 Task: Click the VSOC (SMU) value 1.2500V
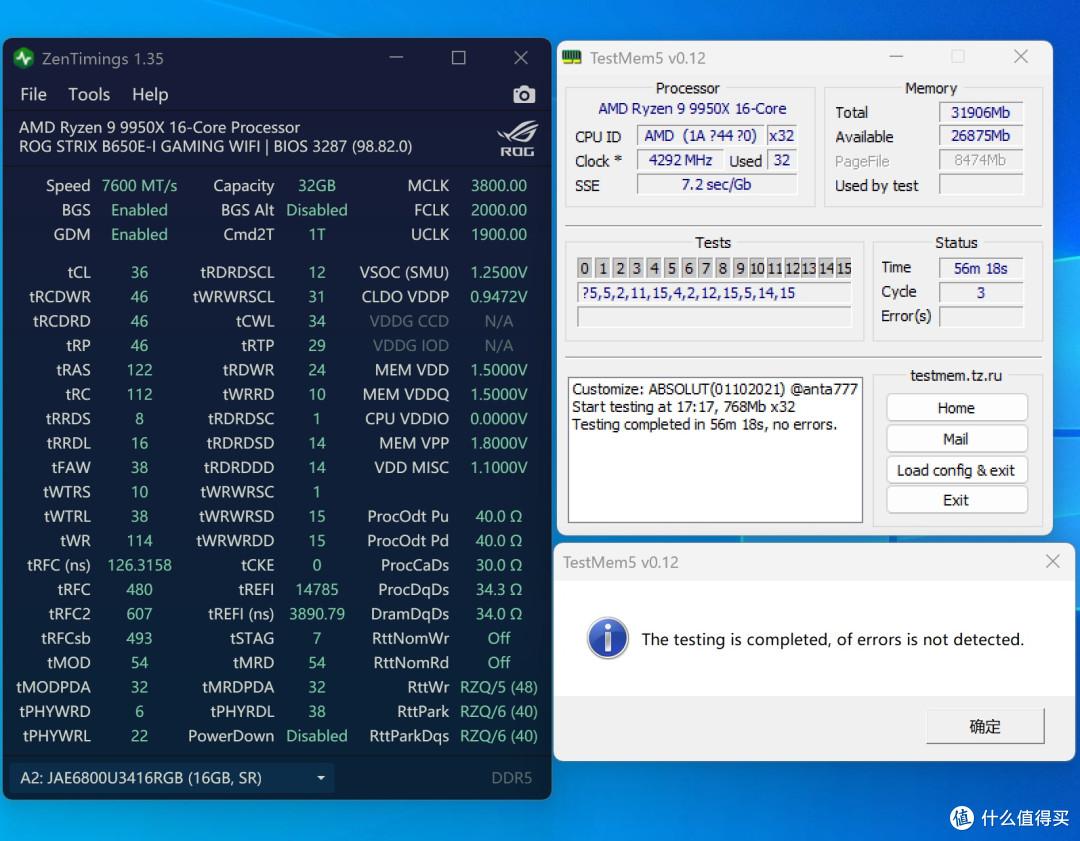coord(499,272)
